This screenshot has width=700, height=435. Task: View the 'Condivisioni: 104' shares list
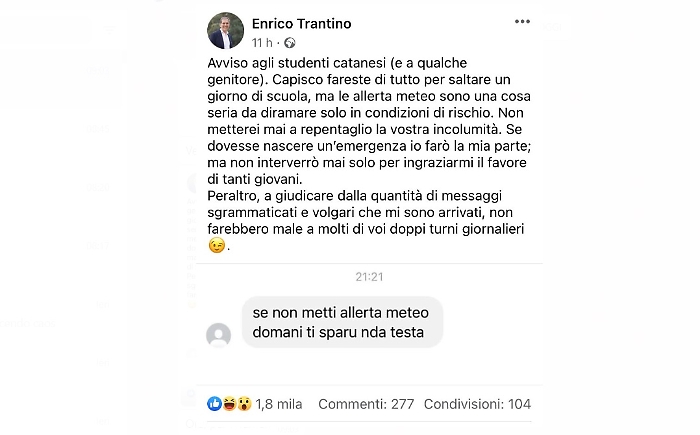pos(477,404)
